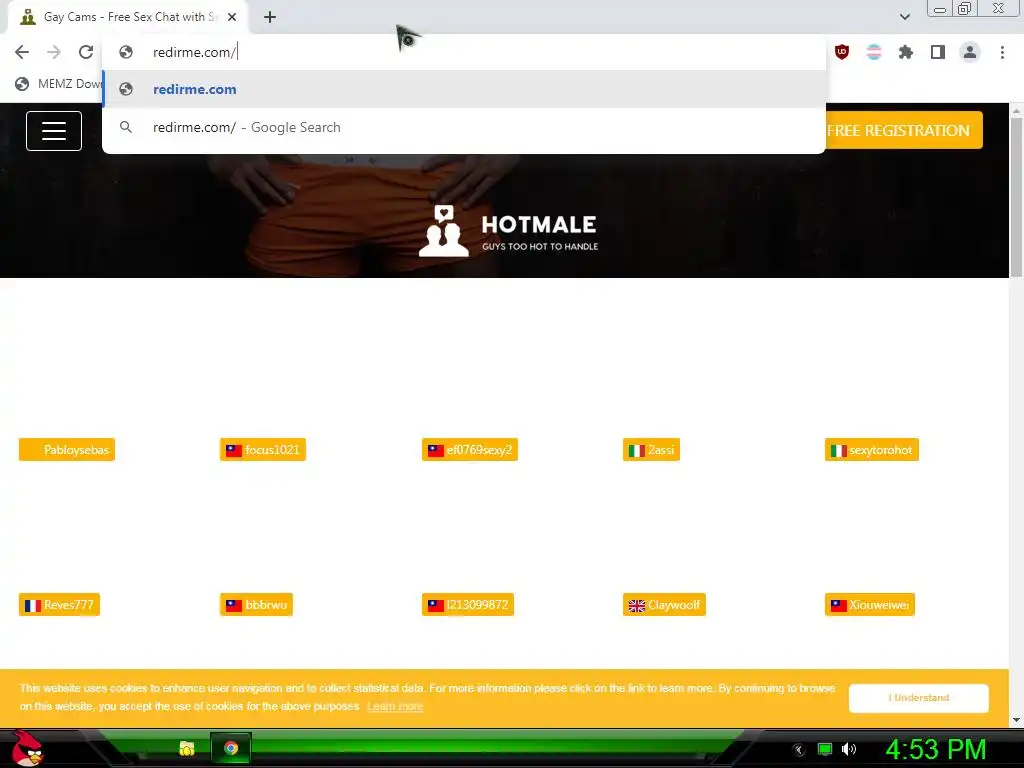Reload the current page
Viewport: 1024px width, 768px height.
(86, 52)
